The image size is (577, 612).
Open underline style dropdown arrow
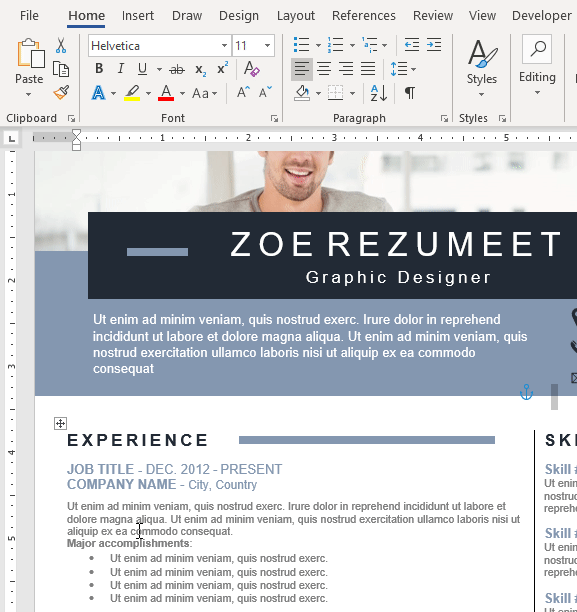pyautogui.click(x=159, y=69)
